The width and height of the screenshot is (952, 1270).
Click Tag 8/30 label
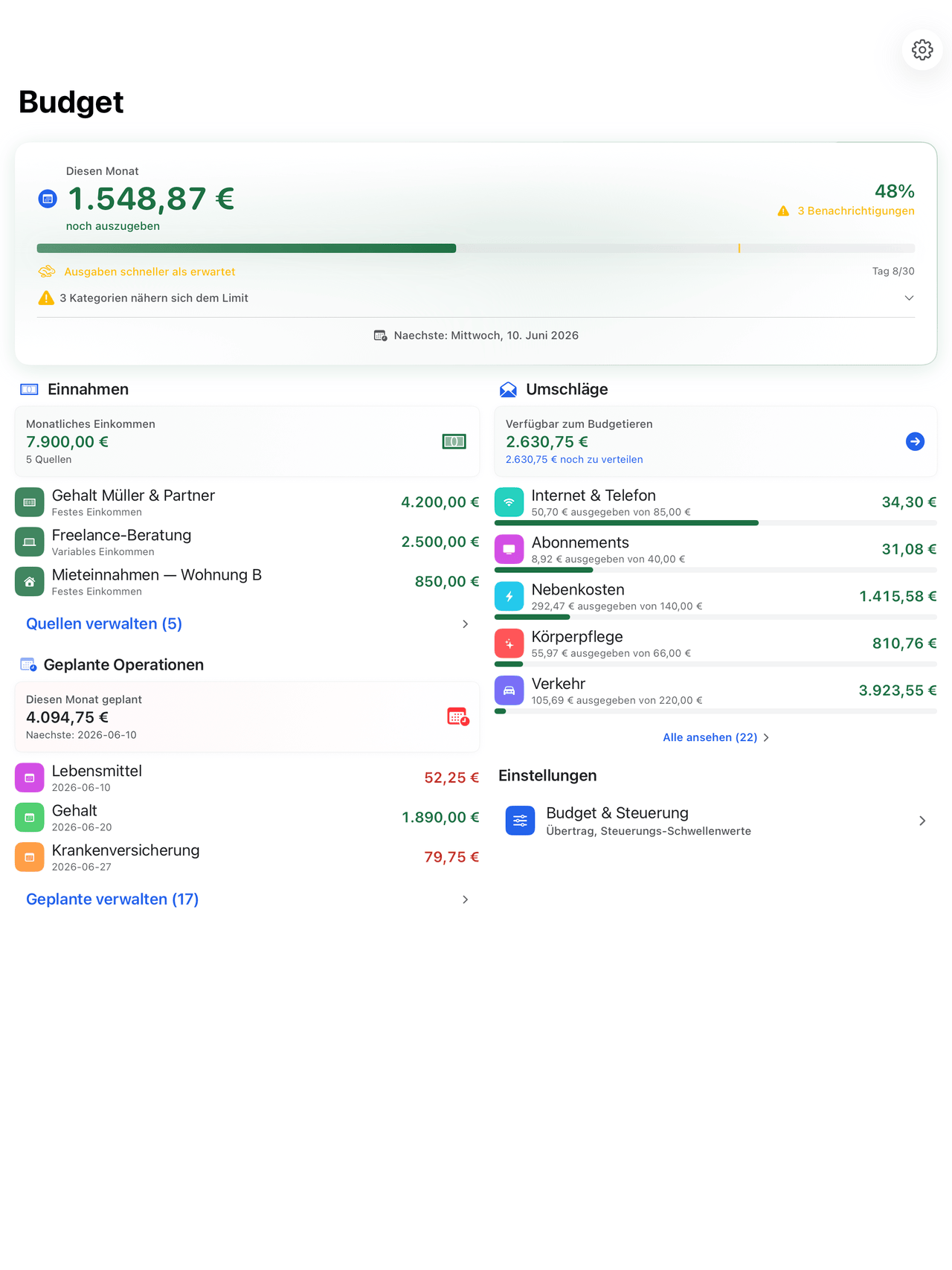point(893,272)
